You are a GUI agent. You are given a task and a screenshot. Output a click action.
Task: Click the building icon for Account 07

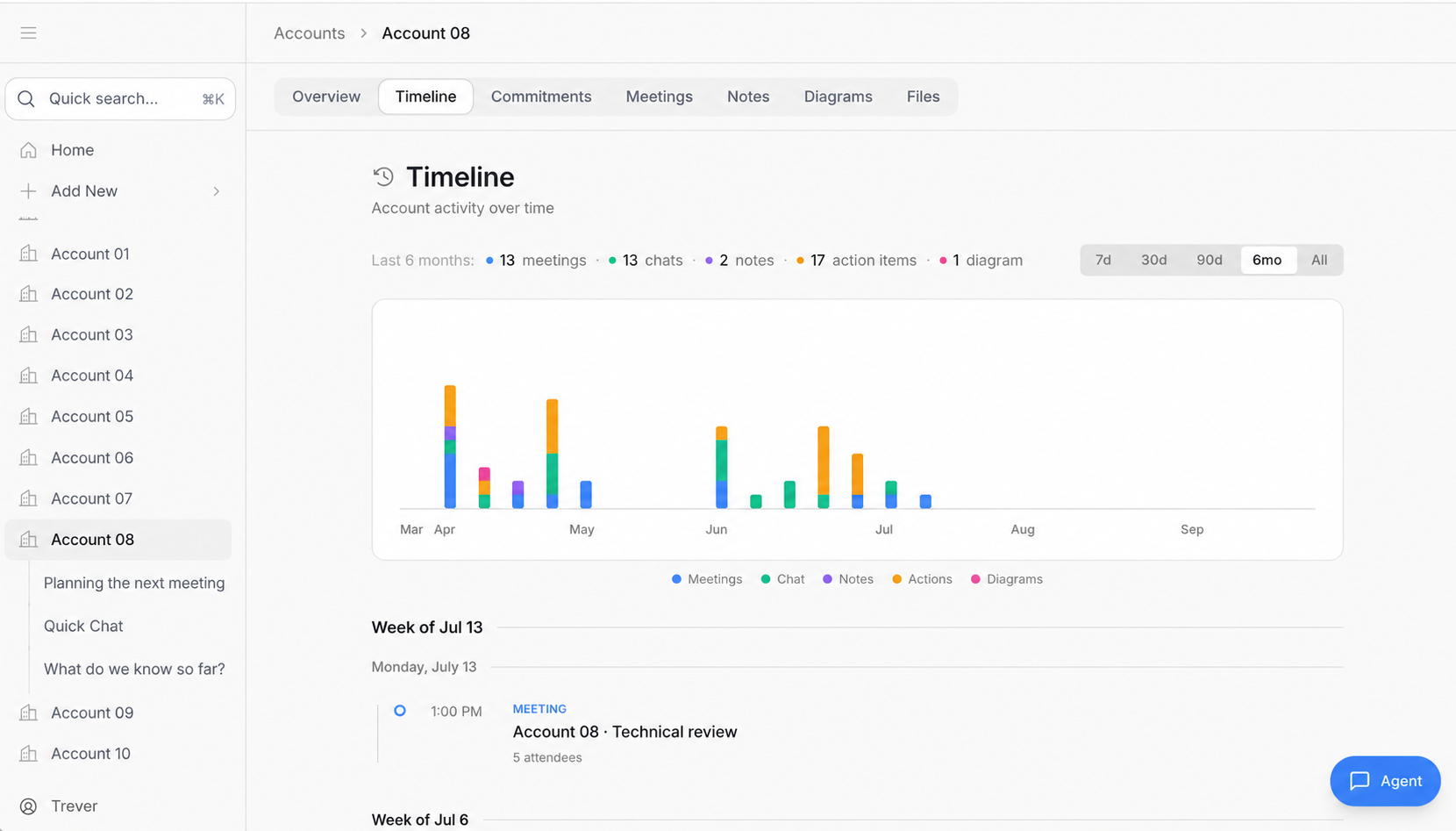pos(28,498)
